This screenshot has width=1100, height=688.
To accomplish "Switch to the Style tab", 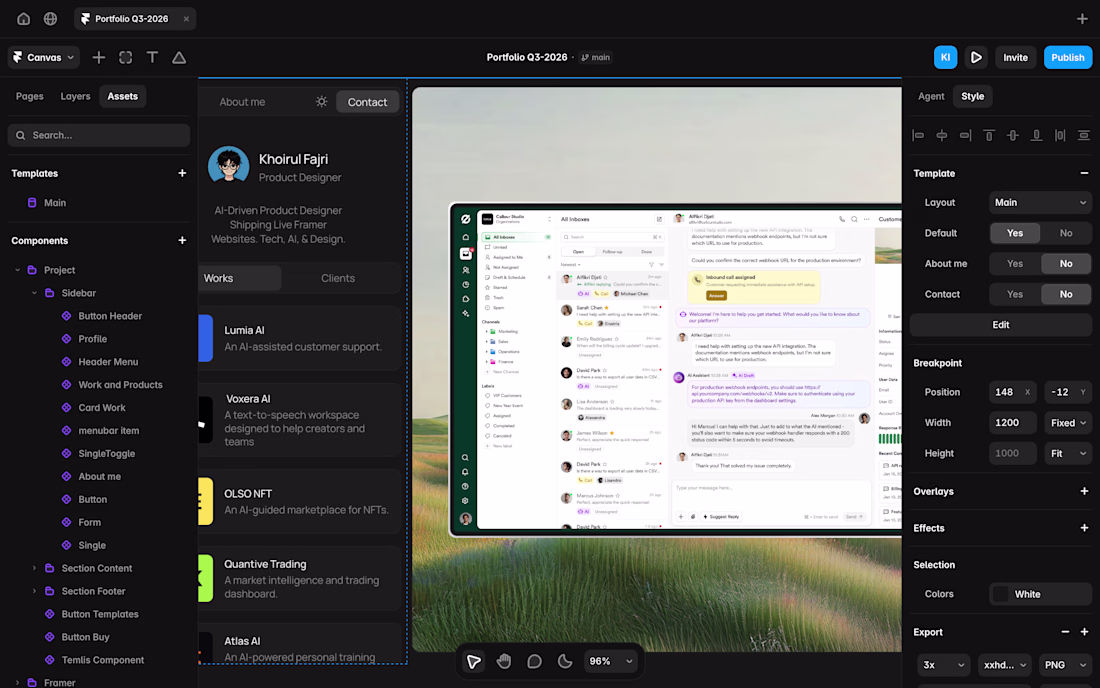I will 972,96.
